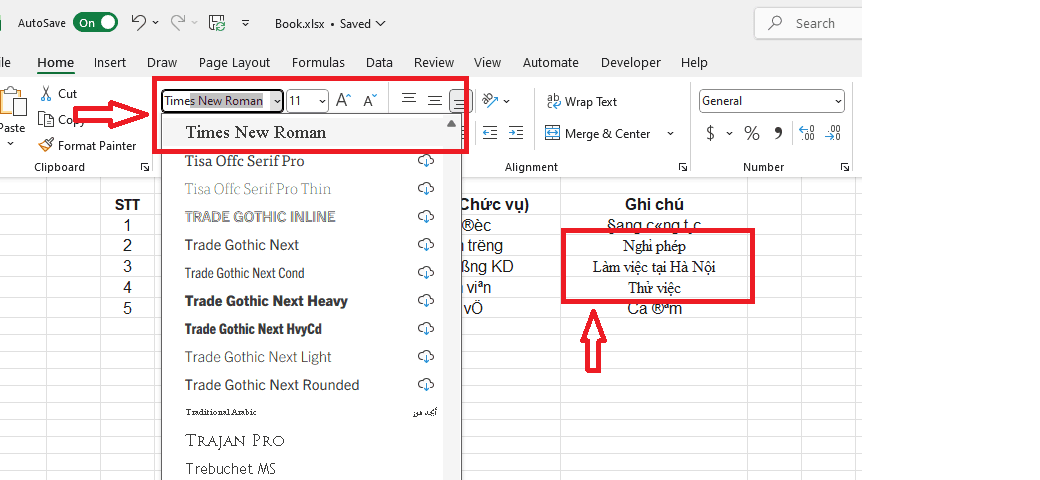1040x480 pixels.
Task: Go to the Data tab
Action: 379,62
